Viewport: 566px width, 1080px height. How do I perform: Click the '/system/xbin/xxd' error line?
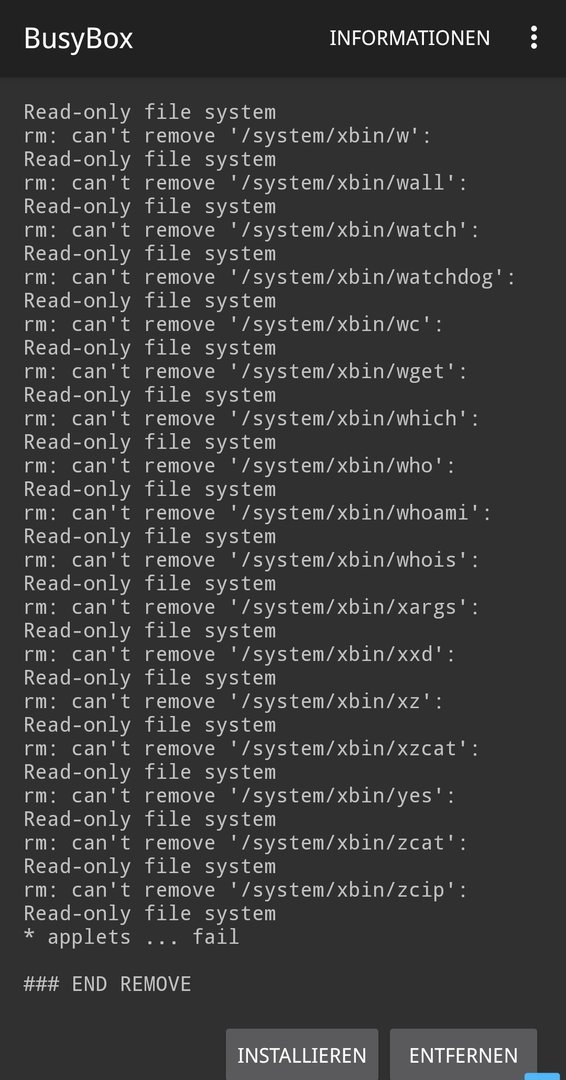pyautogui.click(x=240, y=654)
